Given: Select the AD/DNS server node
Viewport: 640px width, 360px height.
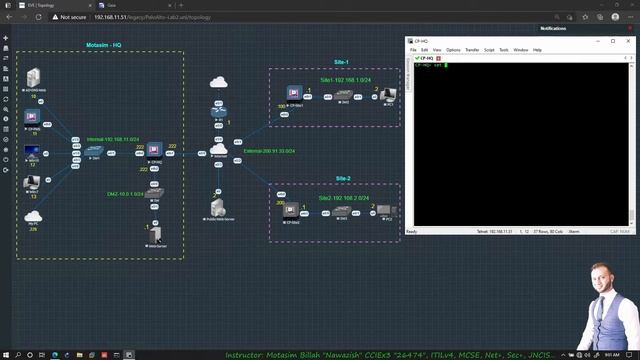Looking at the screenshot, I should point(33,78).
